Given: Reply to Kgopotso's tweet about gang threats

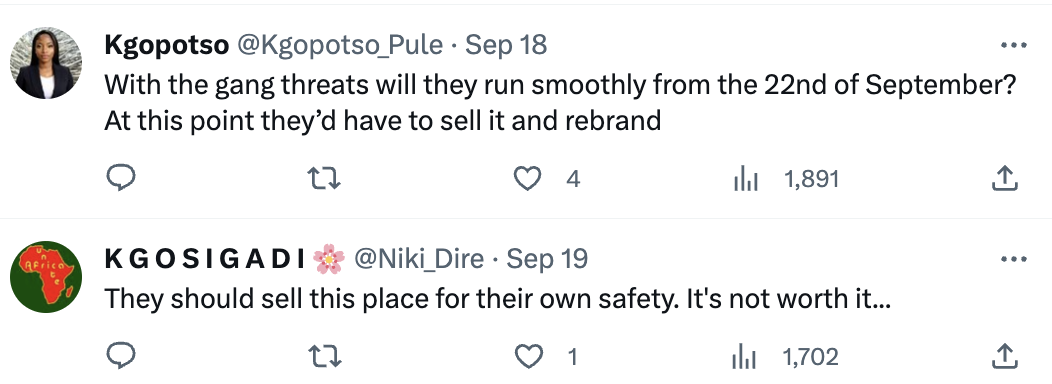Looking at the screenshot, I should point(121,178).
